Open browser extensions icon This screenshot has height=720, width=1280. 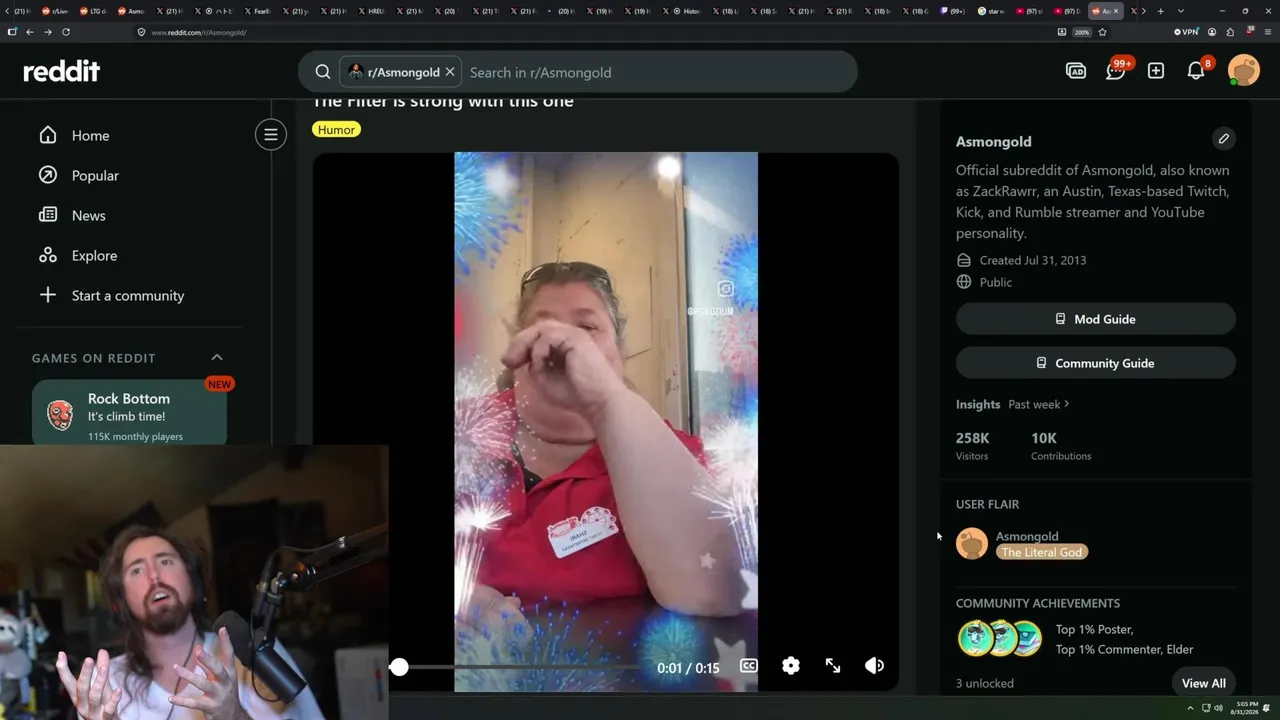tap(1230, 32)
